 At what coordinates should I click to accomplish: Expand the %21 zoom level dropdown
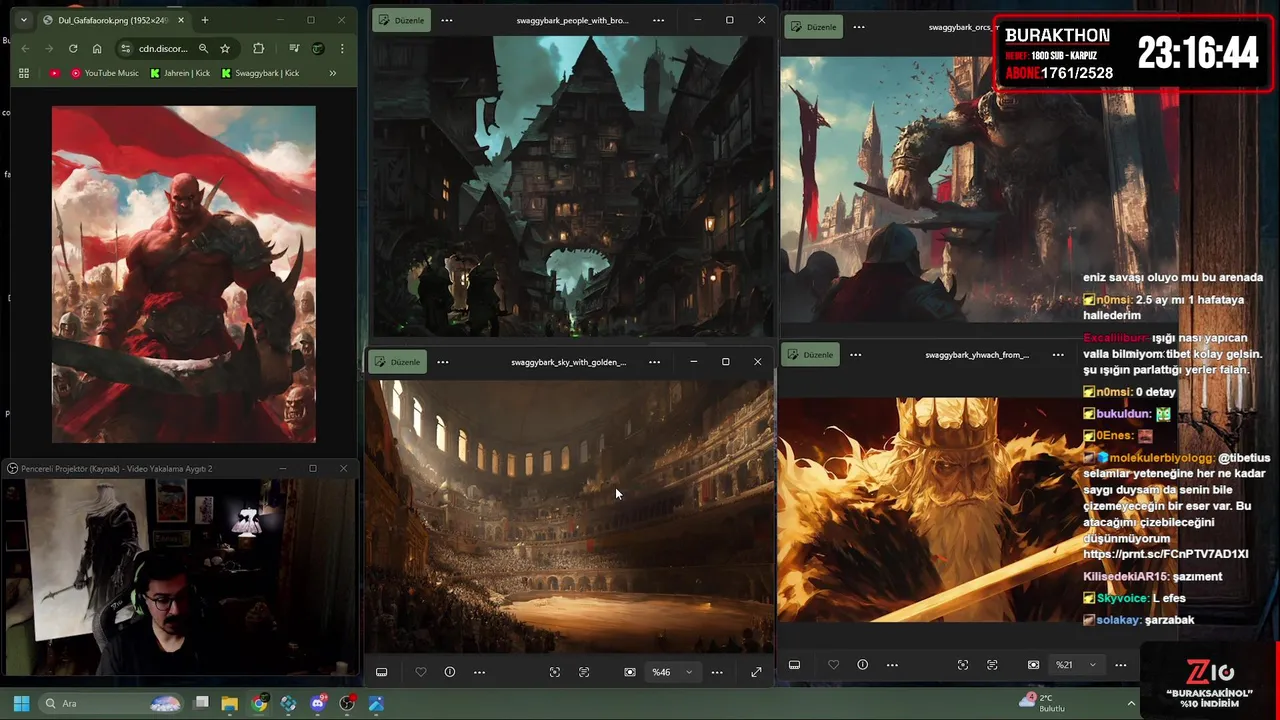pos(1092,665)
